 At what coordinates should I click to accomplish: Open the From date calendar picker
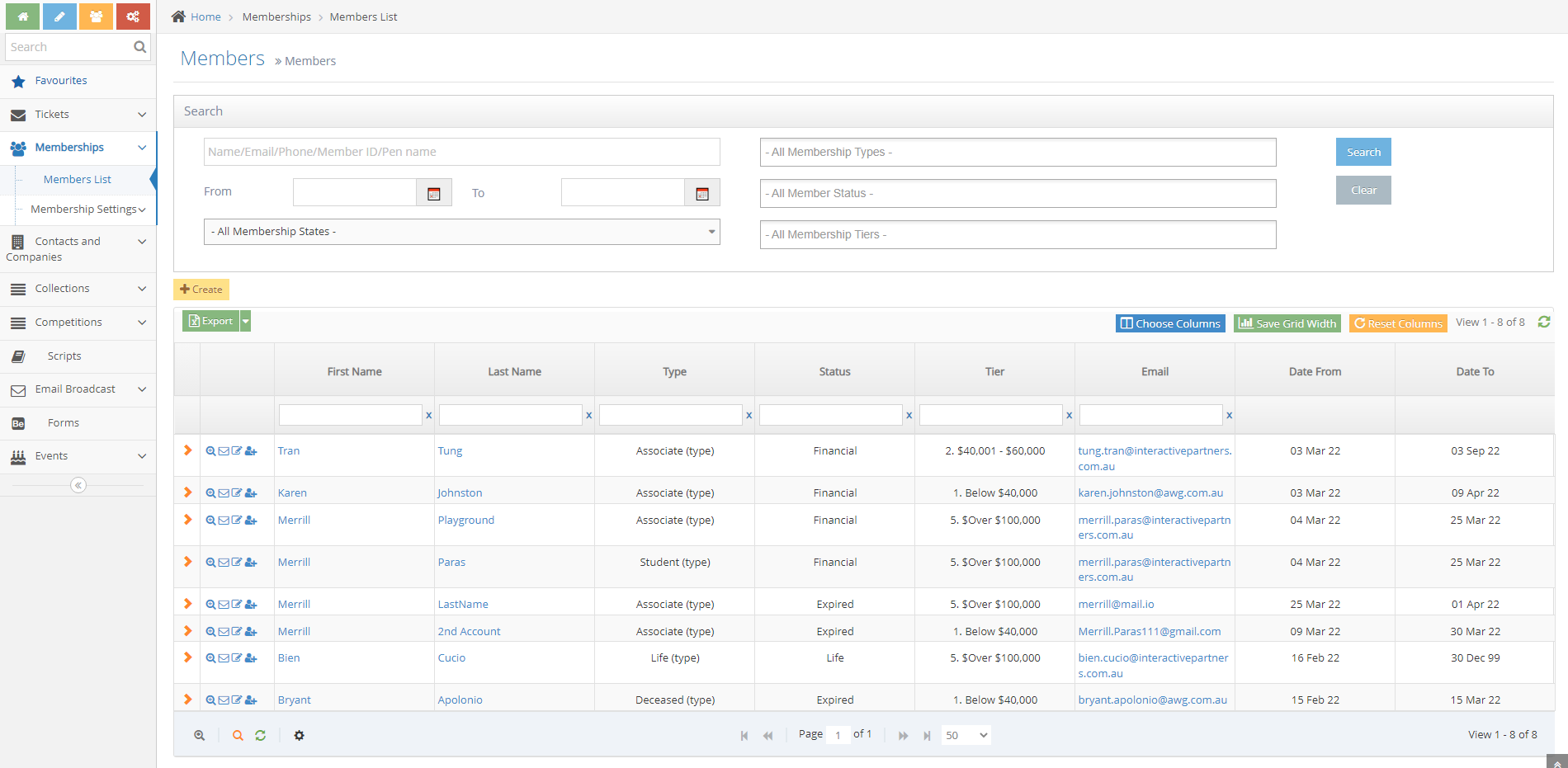pyautogui.click(x=434, y=193)
